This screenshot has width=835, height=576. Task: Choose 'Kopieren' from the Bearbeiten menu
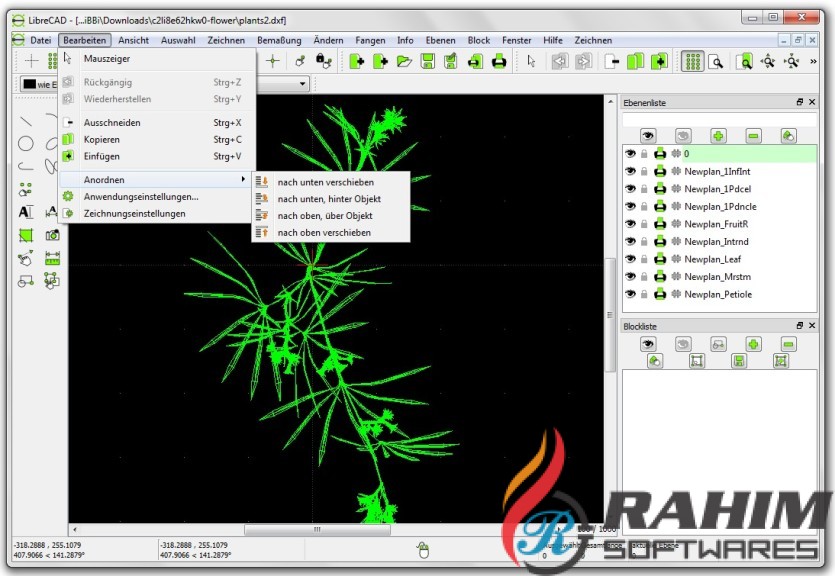click(x=102, y=140)
